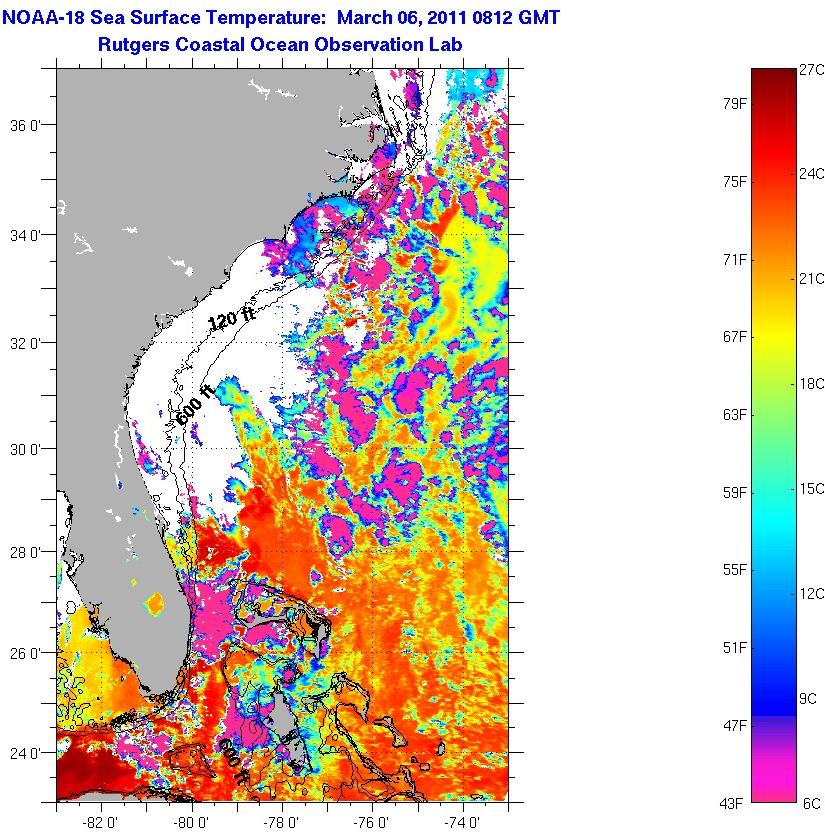Screen dimensions: 825x832
Task: Click the '59F' colorbar label
Action: 734,493
